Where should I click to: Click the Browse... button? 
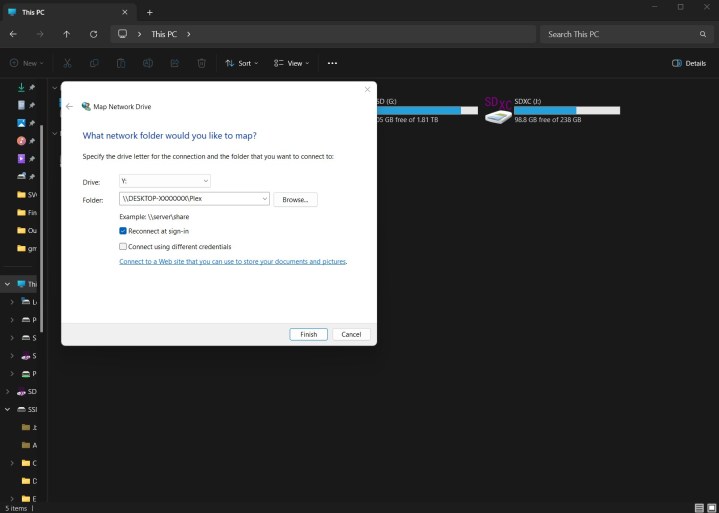295,199
